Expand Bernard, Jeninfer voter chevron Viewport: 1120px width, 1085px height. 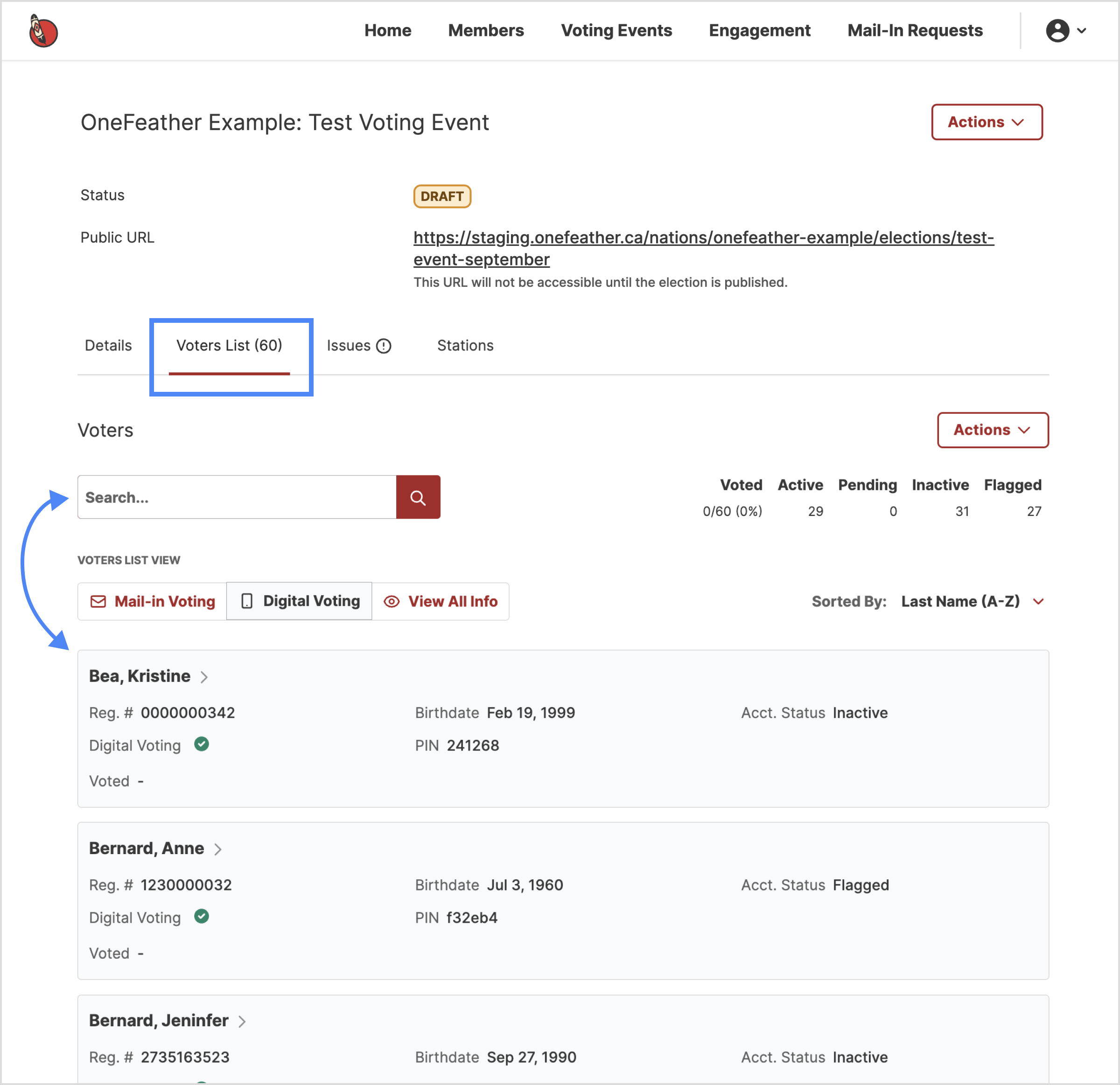click(x=242, y=1022)
